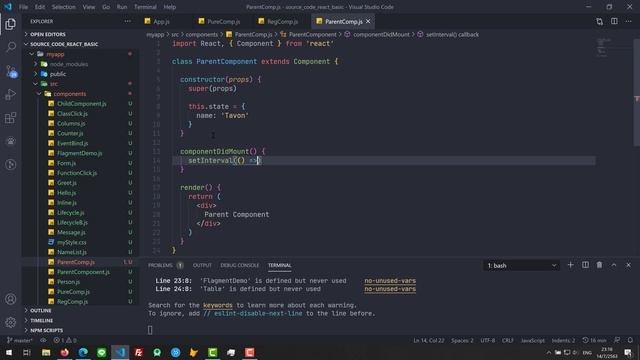640x360 pixels.
Task: Click errors and warnings status indicator
Action: click(x=65, y=340)
